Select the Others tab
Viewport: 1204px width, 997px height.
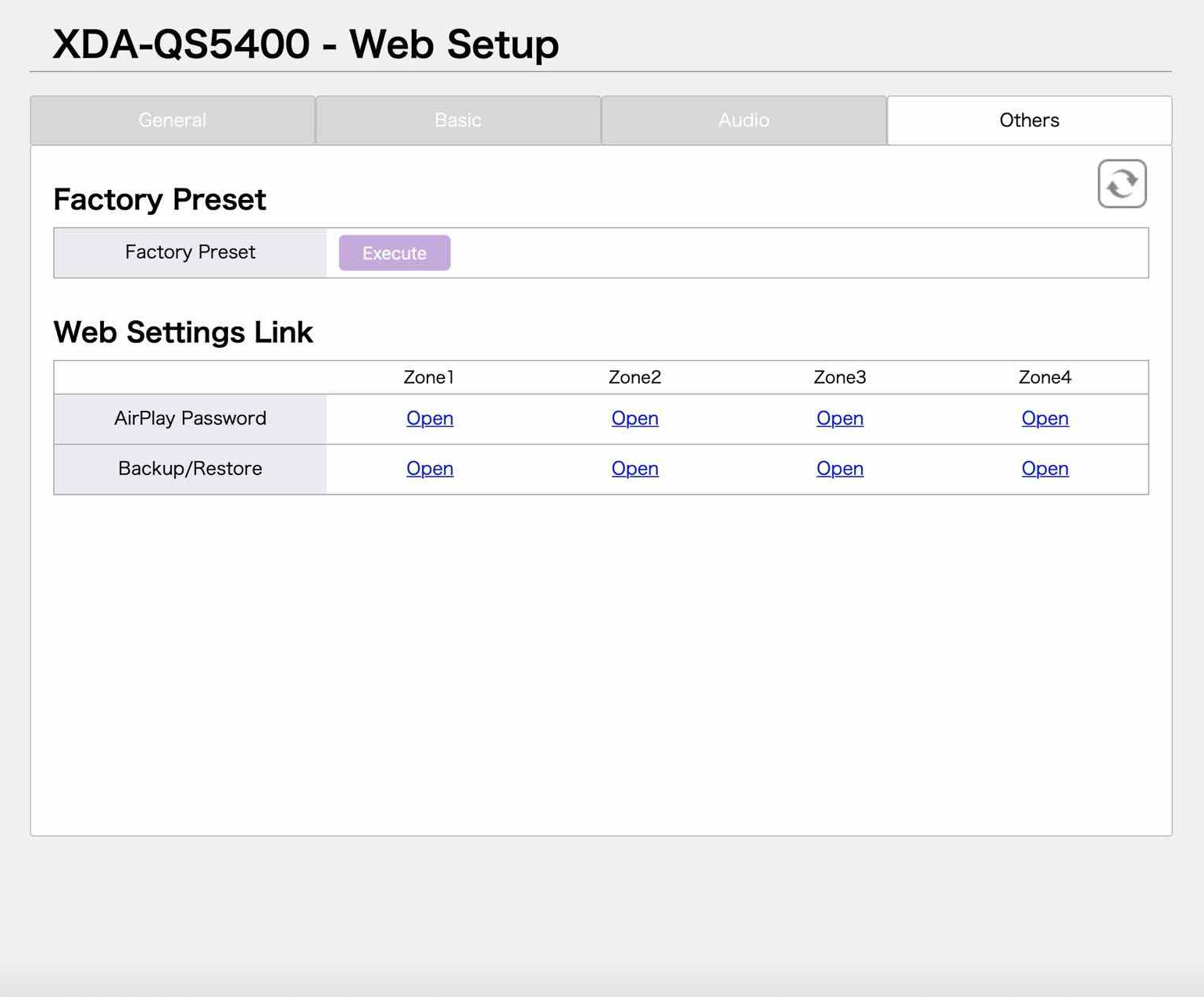coord(1030,120)
